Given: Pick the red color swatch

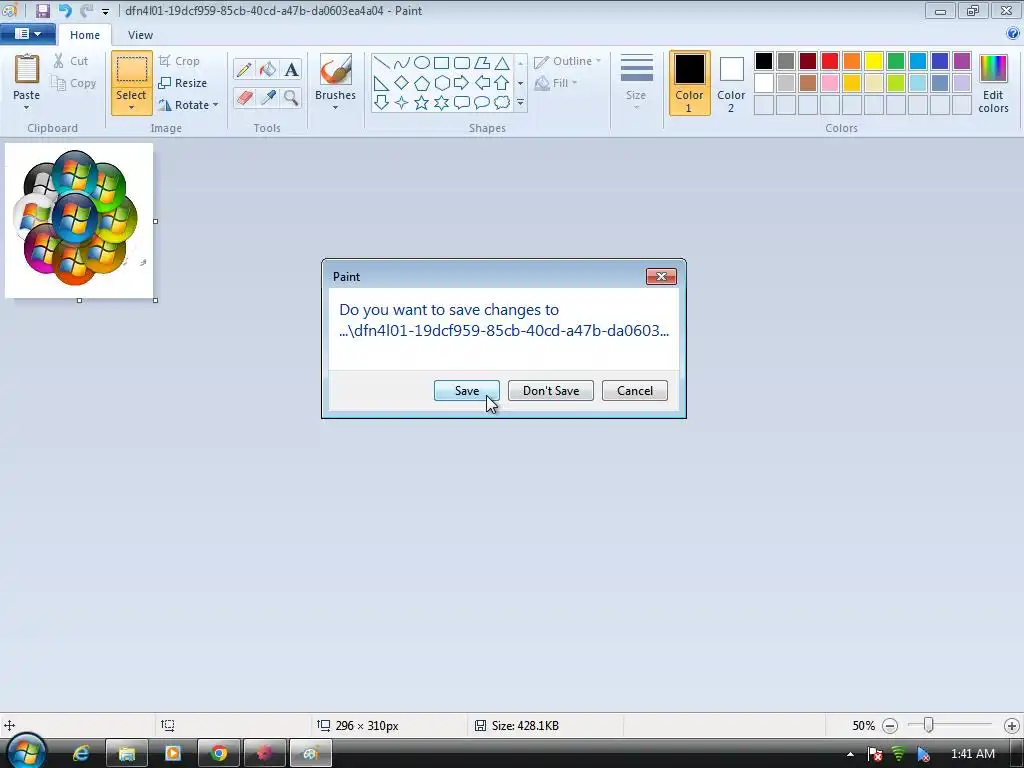Looking at the screenshot, I should coord(830,61).
